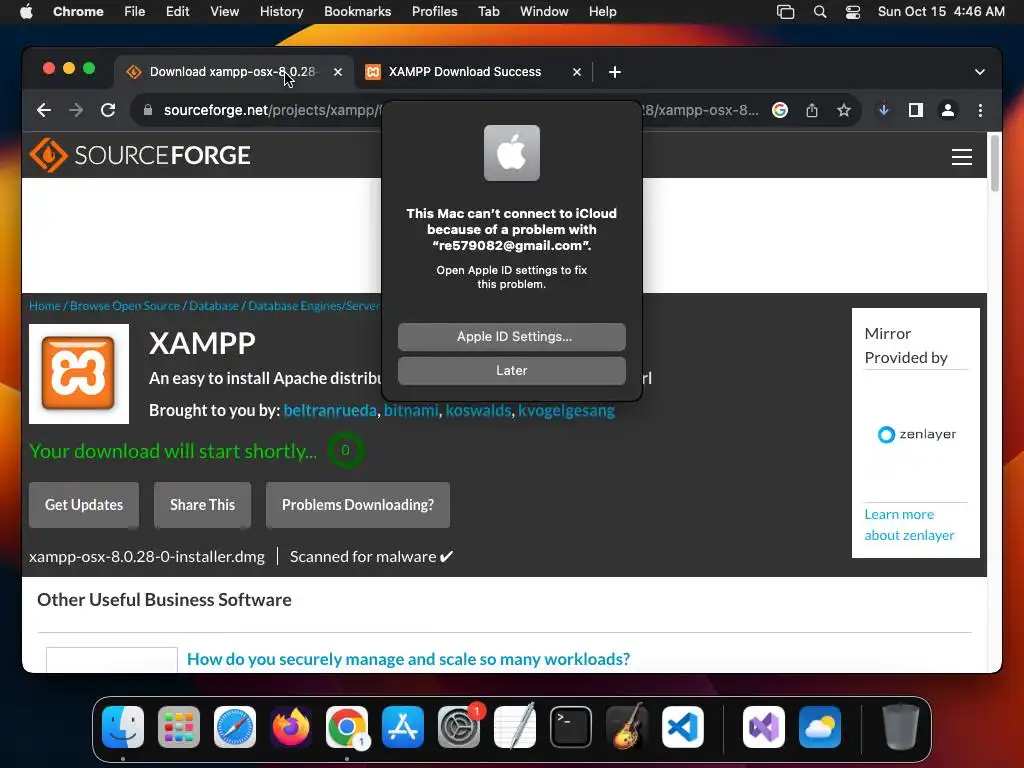This screenshot has width=1024, height=768.
Task: Open the SourceForge hamburger menu
Action: (962, 157)
